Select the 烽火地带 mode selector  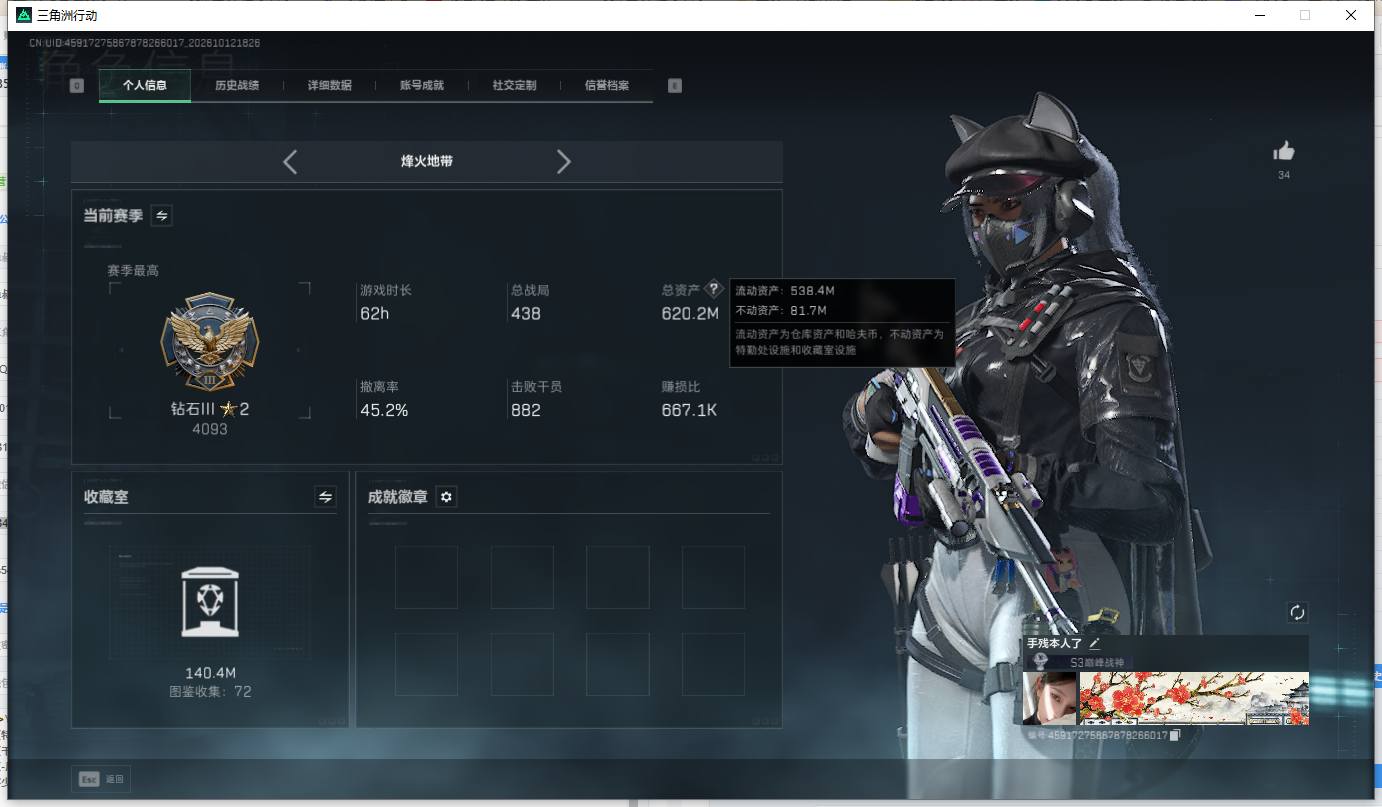pyautogui.click(x=427, y=161)
